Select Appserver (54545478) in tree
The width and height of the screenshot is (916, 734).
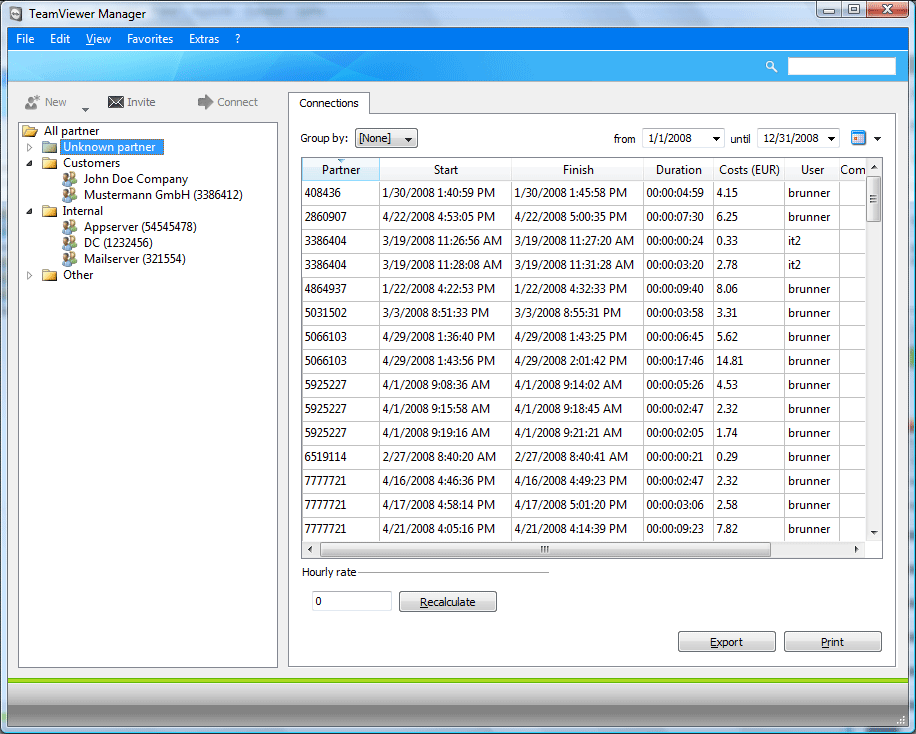[140, 227]
